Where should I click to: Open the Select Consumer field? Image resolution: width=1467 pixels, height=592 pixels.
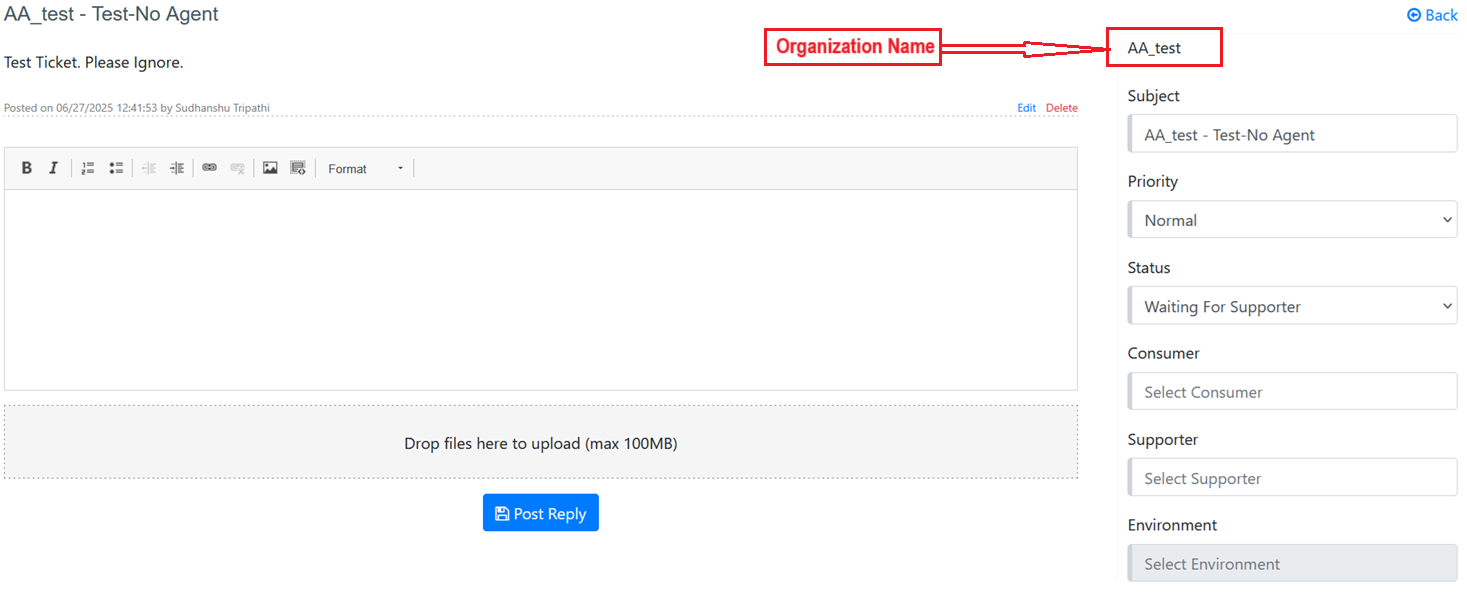point(1292,392)
